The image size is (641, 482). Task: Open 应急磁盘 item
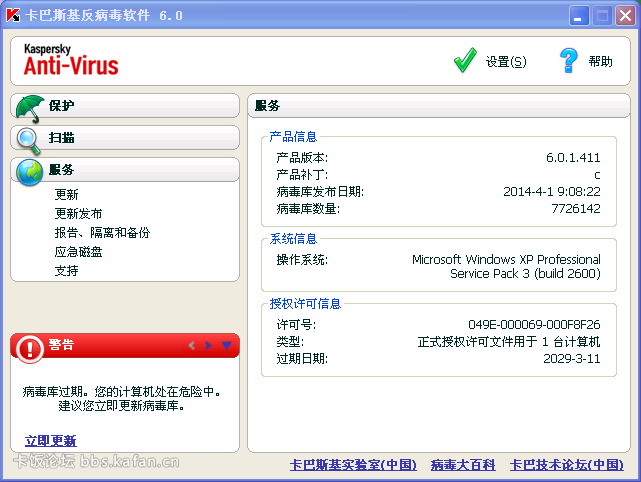pos(78,252)
